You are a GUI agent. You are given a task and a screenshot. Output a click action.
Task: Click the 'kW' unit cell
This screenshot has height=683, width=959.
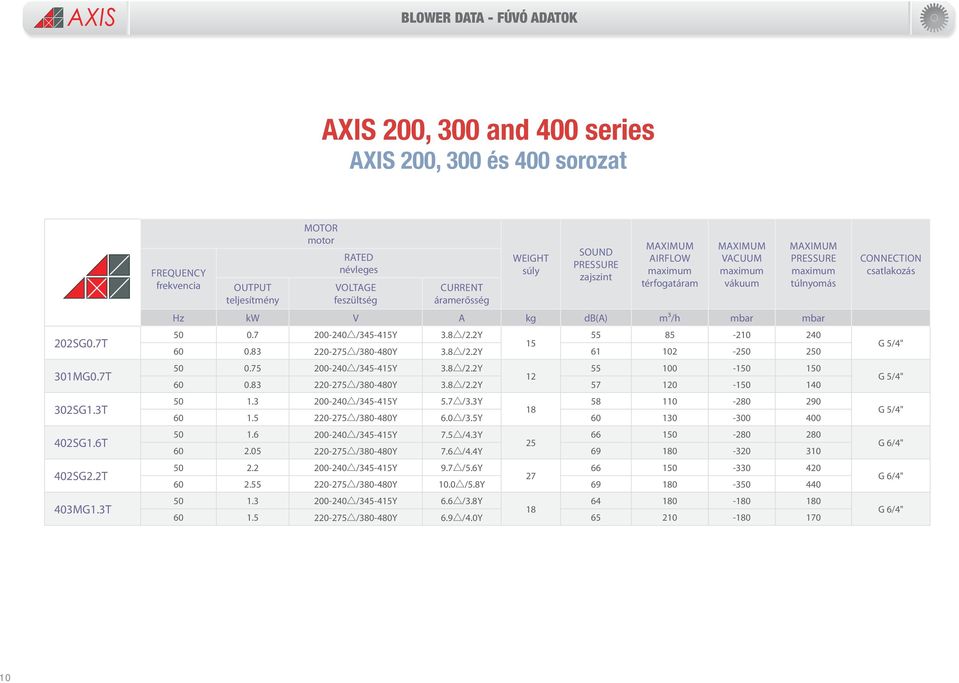tap(253, 318)
